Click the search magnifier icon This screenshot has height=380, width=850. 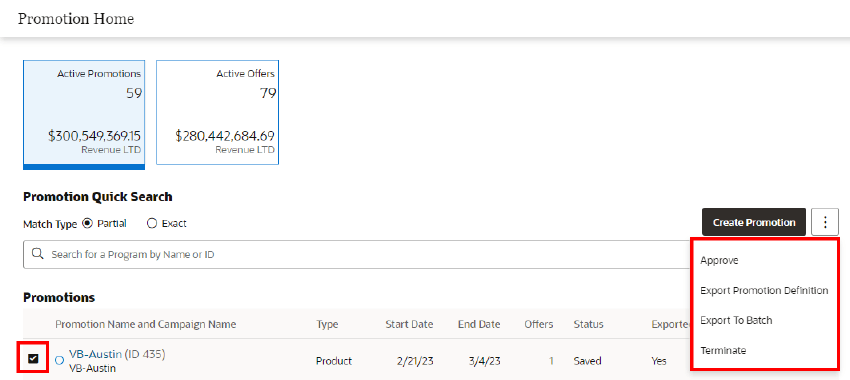coord(37,254)
